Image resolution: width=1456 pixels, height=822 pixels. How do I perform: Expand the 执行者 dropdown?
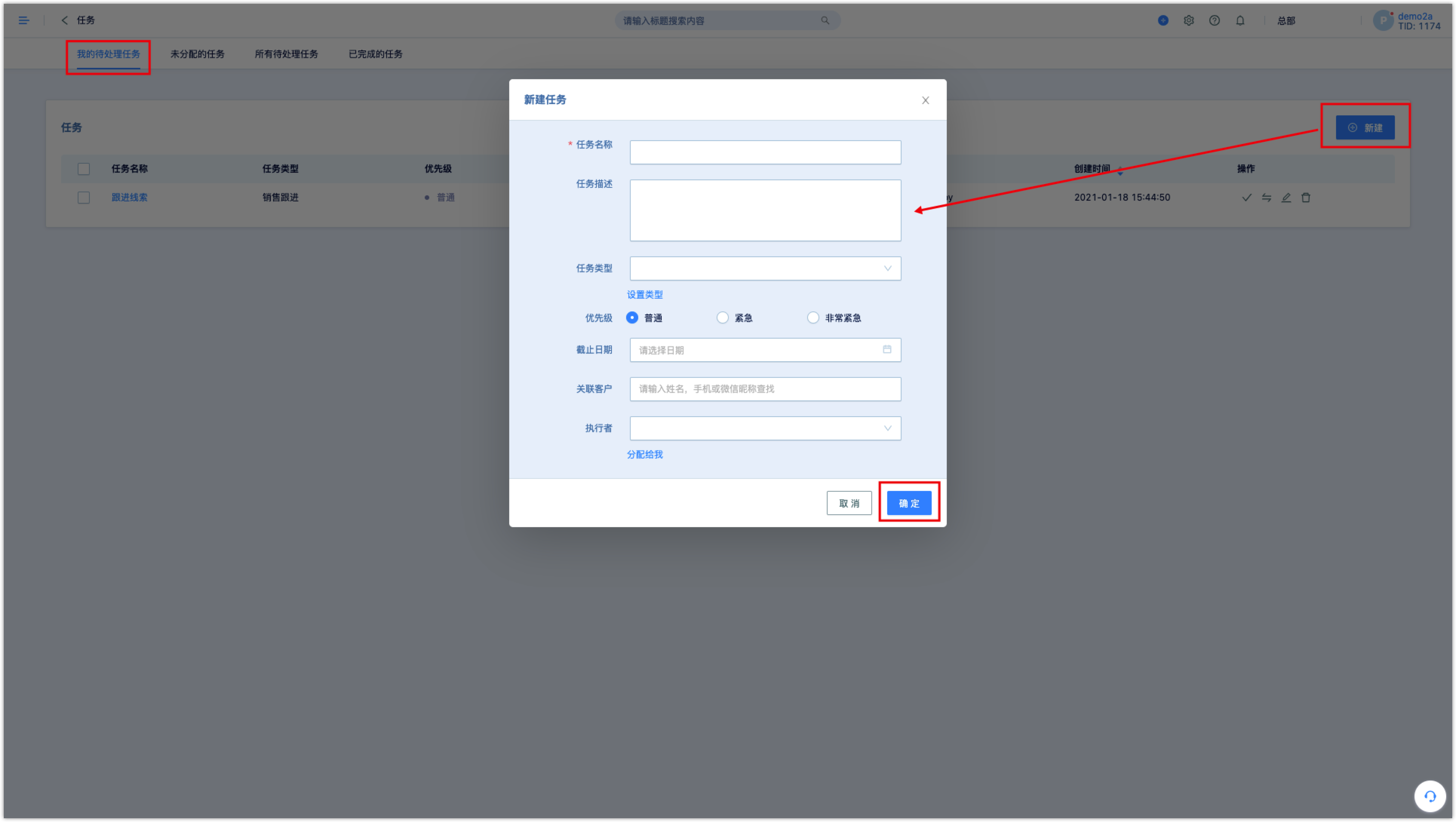[765, 428]
